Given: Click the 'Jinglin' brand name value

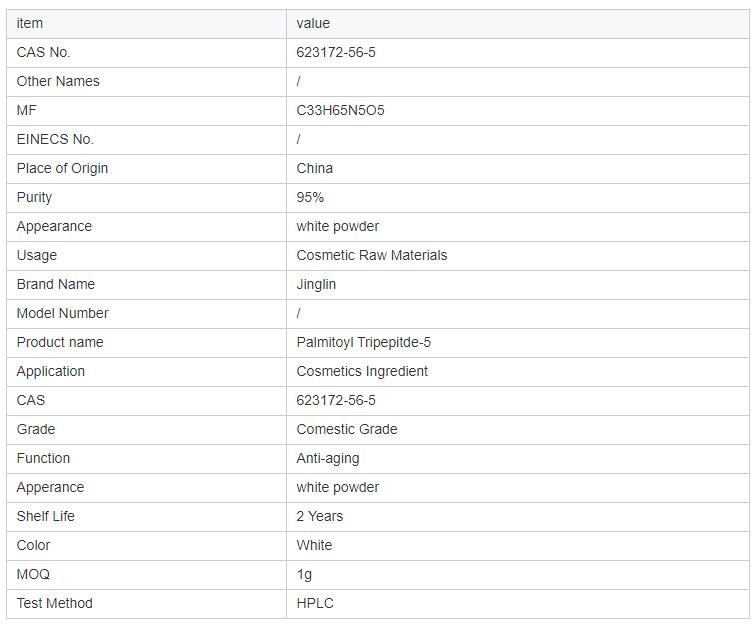Looking at the screenshot, I should click(316, 284).
